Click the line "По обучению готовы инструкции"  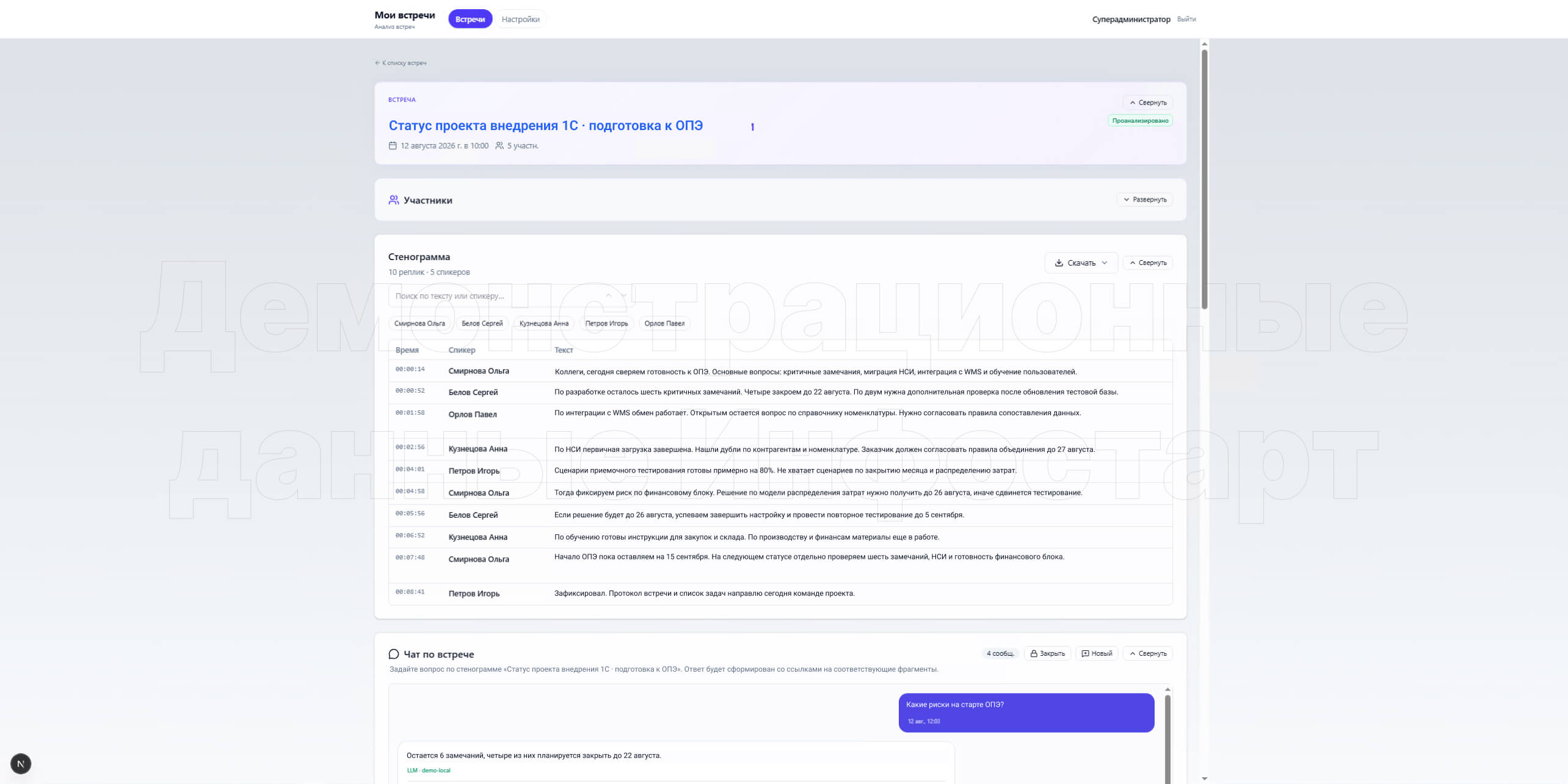pyautogui.click(x=747, y=537)
